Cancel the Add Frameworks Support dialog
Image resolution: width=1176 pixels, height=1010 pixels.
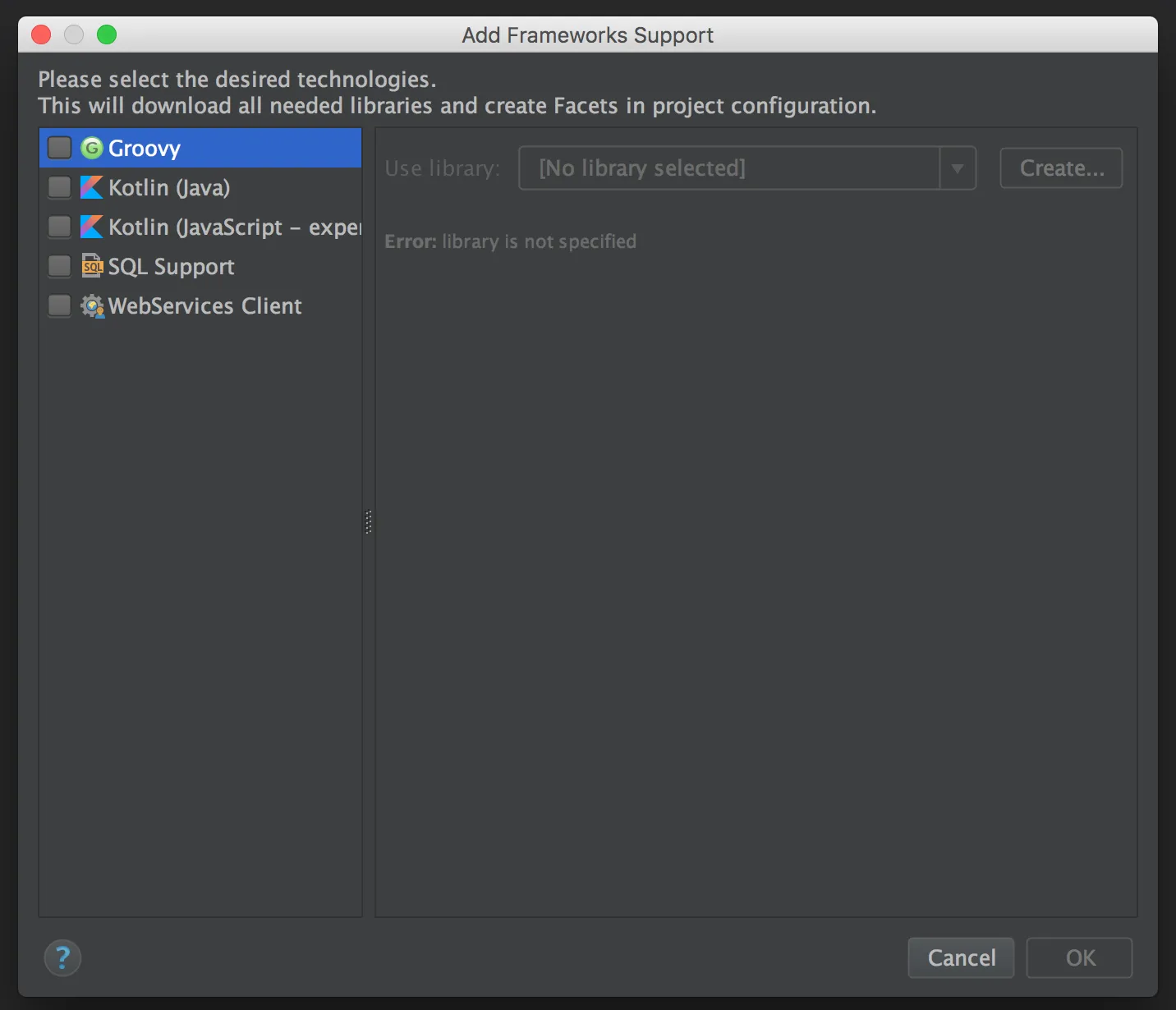point(961,957)
